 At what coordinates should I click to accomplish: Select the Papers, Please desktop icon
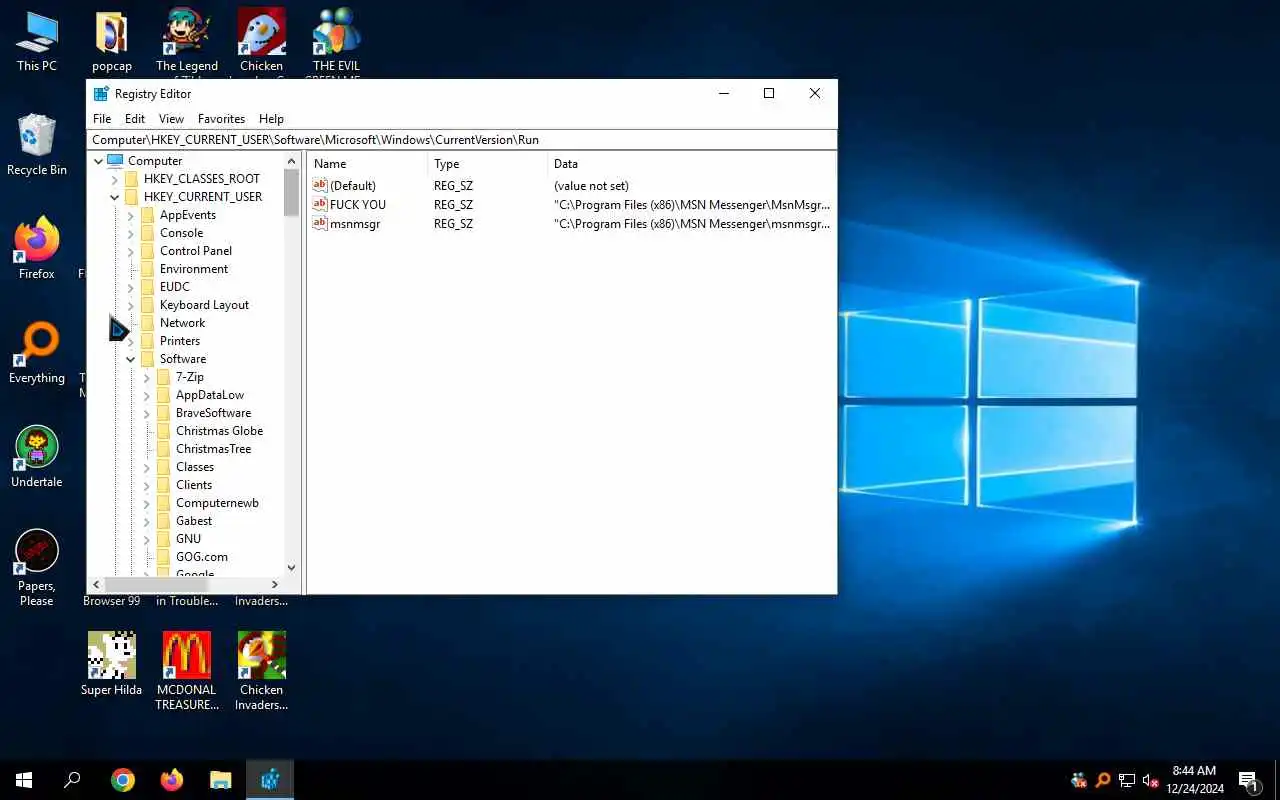37,567
